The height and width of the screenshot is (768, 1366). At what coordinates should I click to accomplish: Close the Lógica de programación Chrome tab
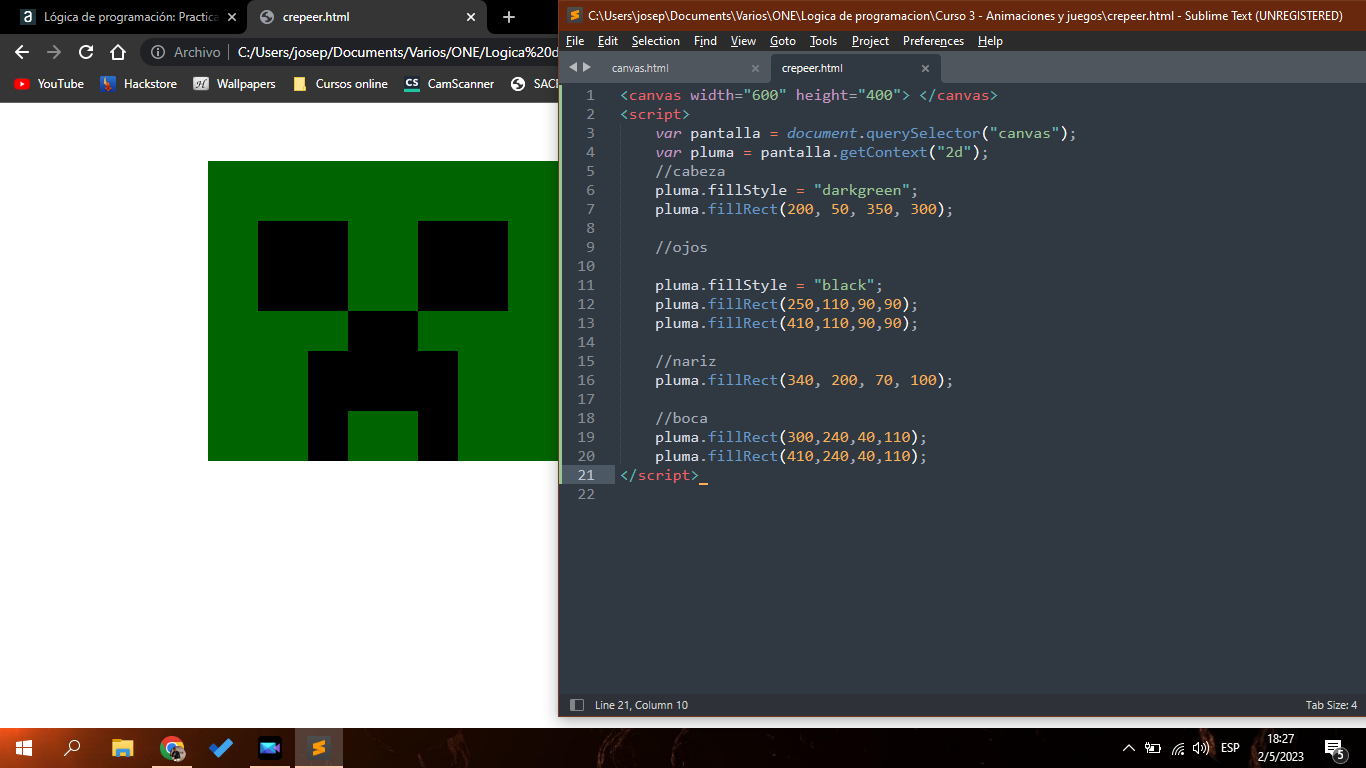point(231,17)
